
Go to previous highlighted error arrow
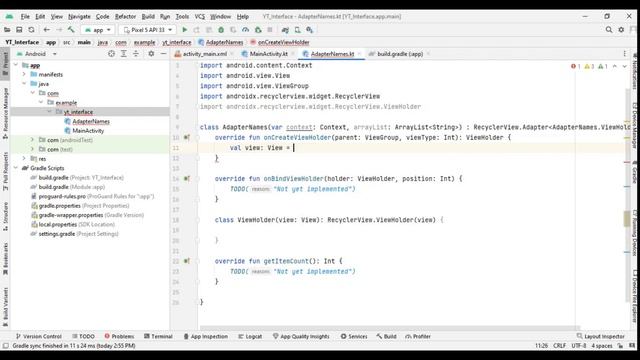(x=615, y=66)
